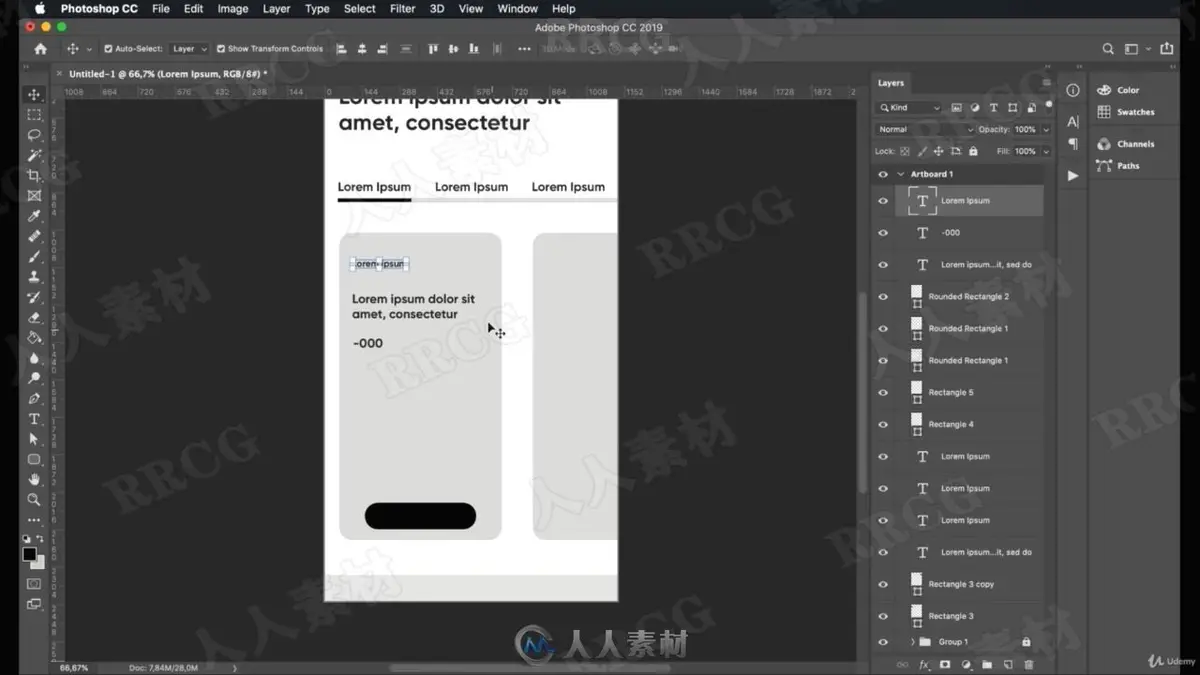Hide the -000 text layer
This screenshot has width=1200, height=675.
click(x=883, y=233)
